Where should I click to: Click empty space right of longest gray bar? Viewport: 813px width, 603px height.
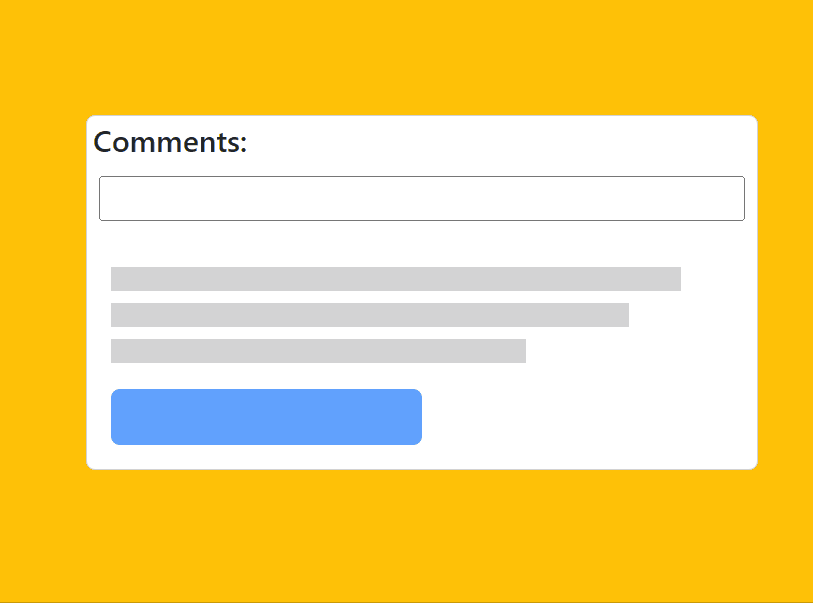click(x=719, y=279)
